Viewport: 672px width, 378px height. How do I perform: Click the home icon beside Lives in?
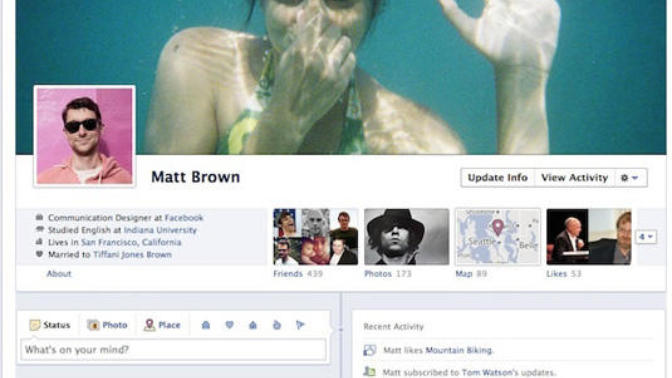click(39, 242)
